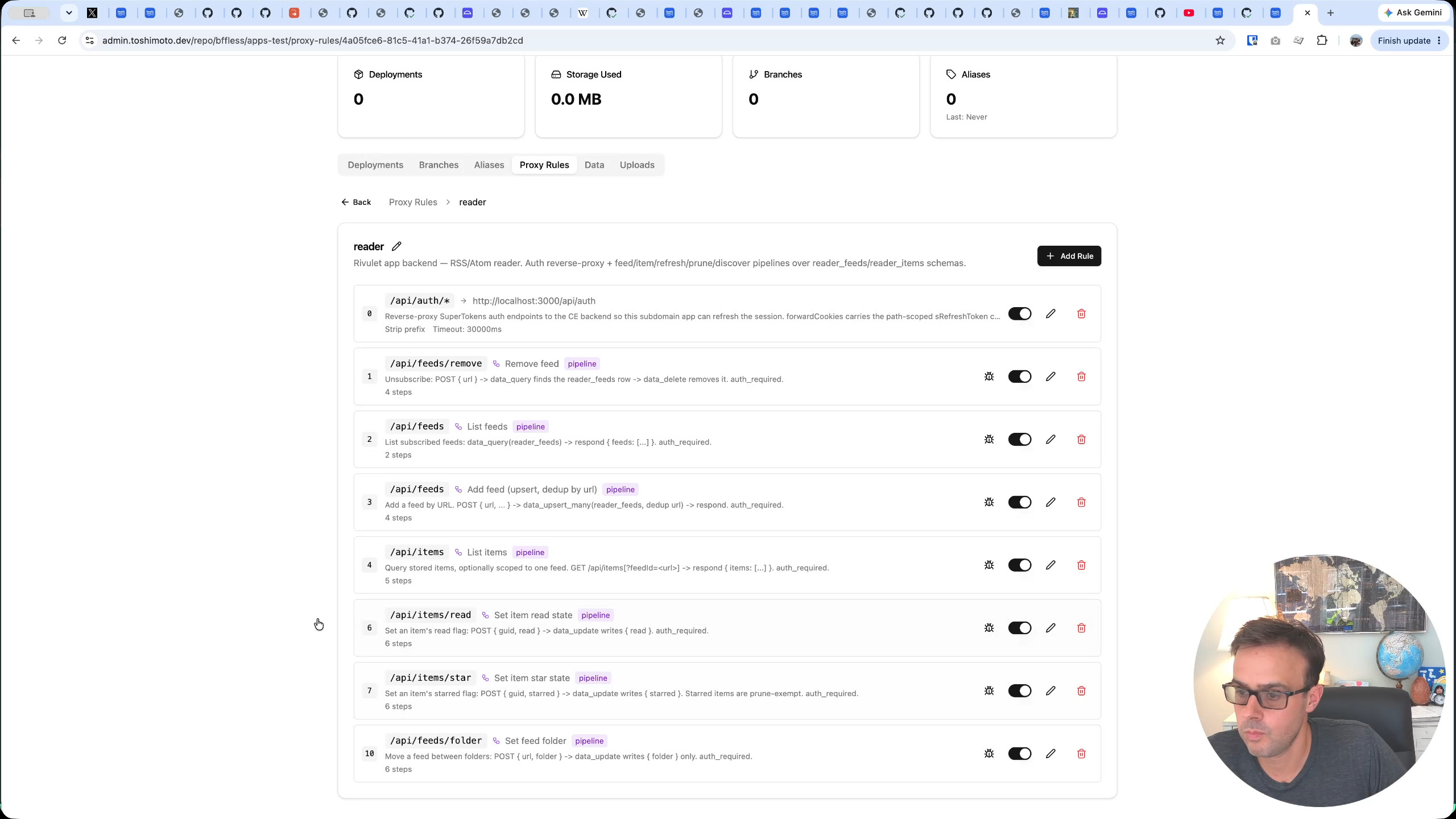Disable the /api/auth/* rule toggle
This screenshot has height=819, width=1456.
tap(1020, 314)
